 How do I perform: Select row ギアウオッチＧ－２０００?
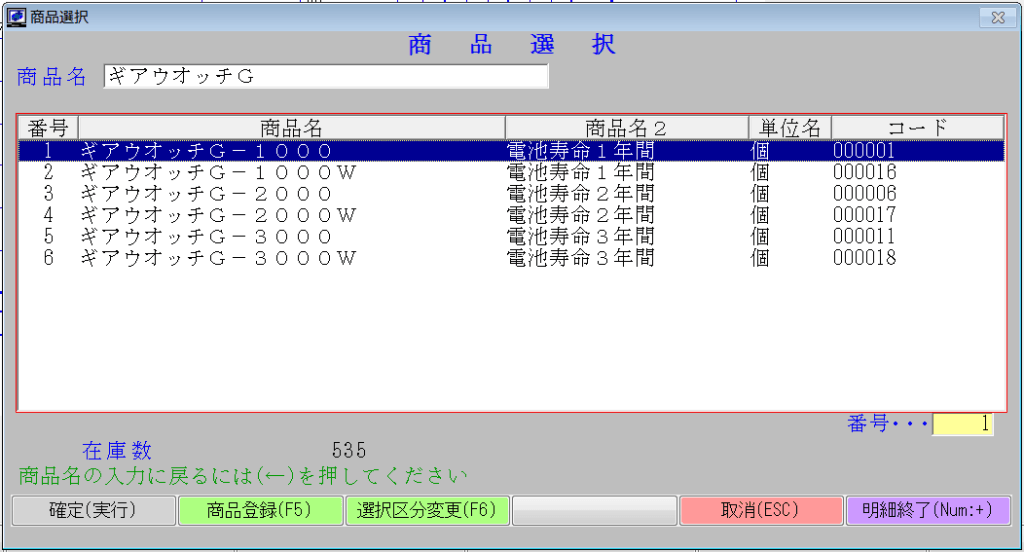[511, 194]
